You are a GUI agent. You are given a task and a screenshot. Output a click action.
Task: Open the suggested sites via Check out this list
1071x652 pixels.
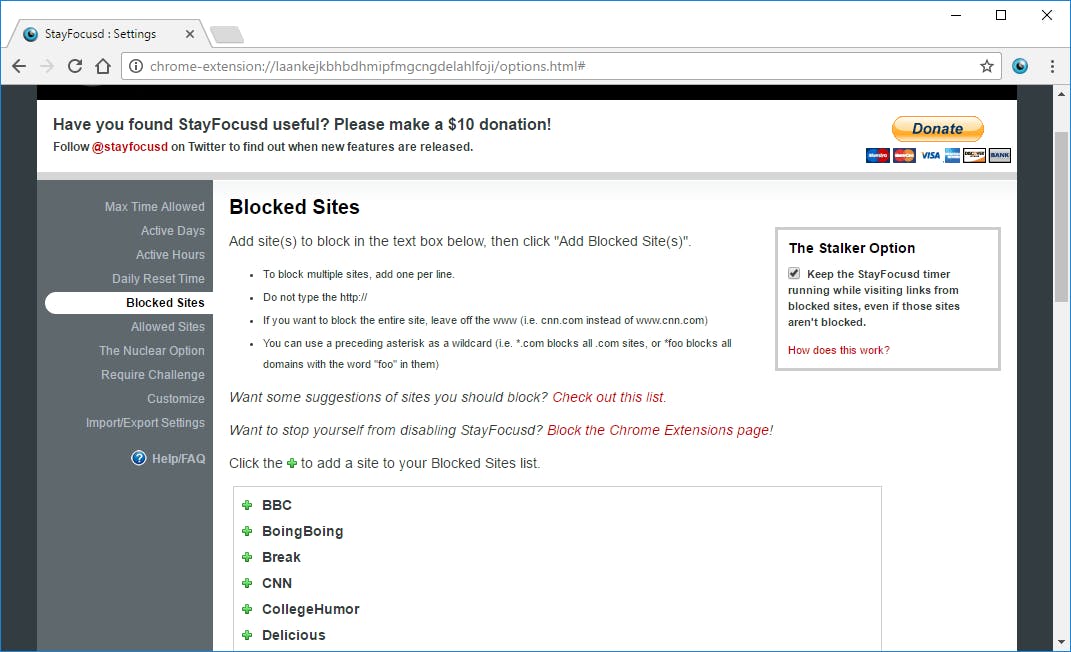[x=608, y=397]
